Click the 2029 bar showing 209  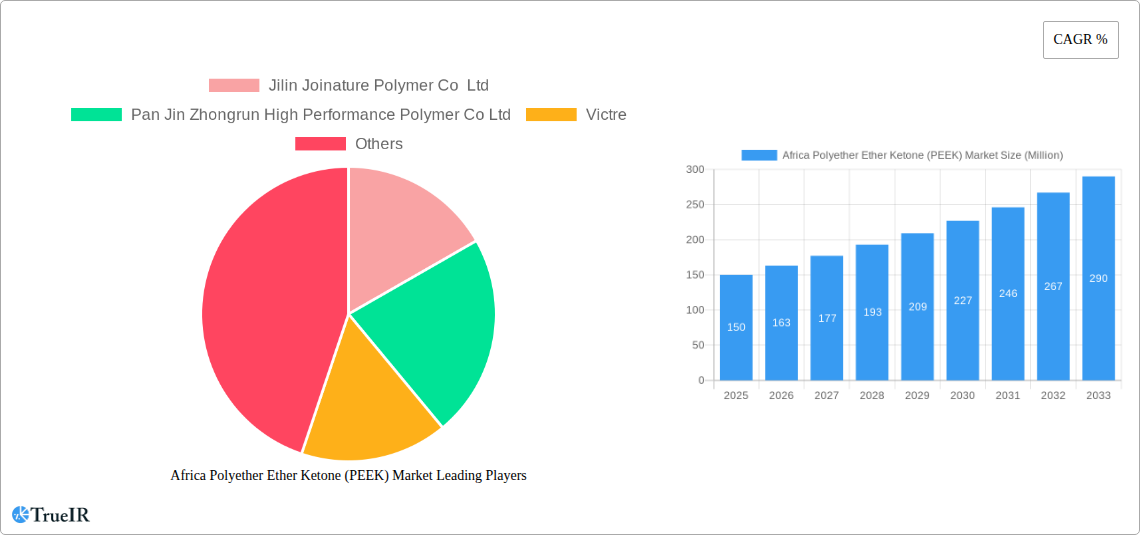point(917,306)
